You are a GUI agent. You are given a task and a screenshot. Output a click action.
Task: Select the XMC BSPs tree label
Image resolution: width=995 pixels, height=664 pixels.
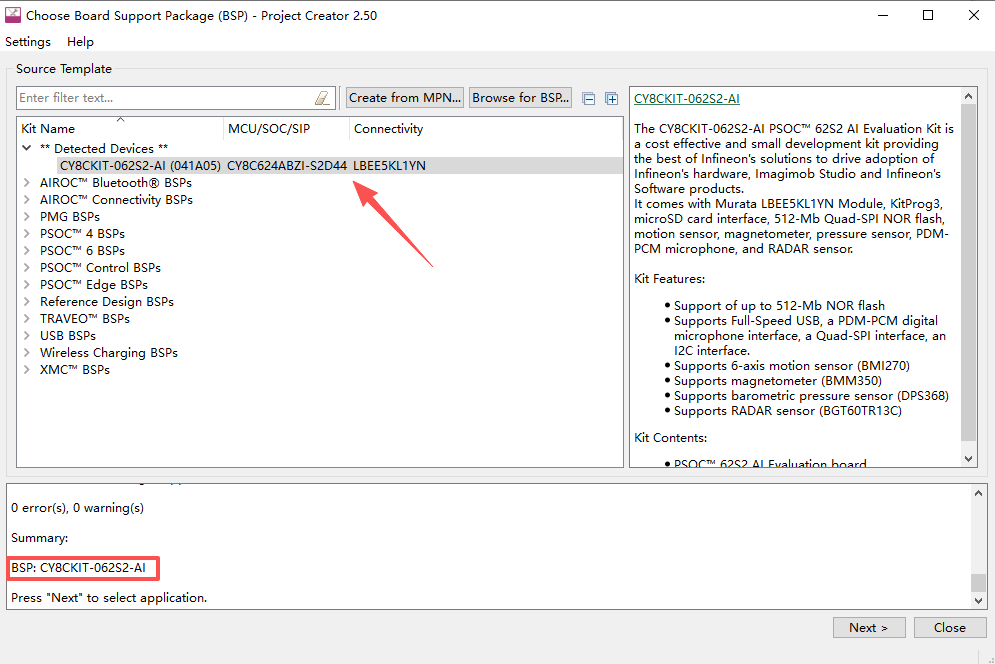click(75, 369)
